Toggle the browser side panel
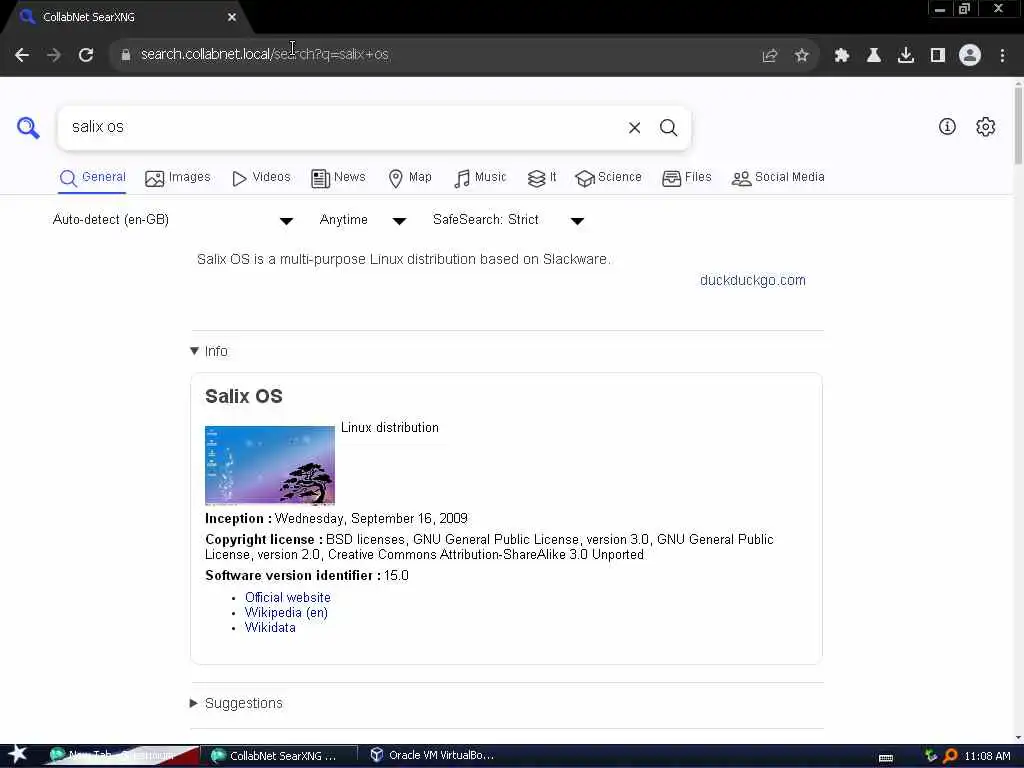The height and width of the screenshot is (768, 1024). coord(938,56)
